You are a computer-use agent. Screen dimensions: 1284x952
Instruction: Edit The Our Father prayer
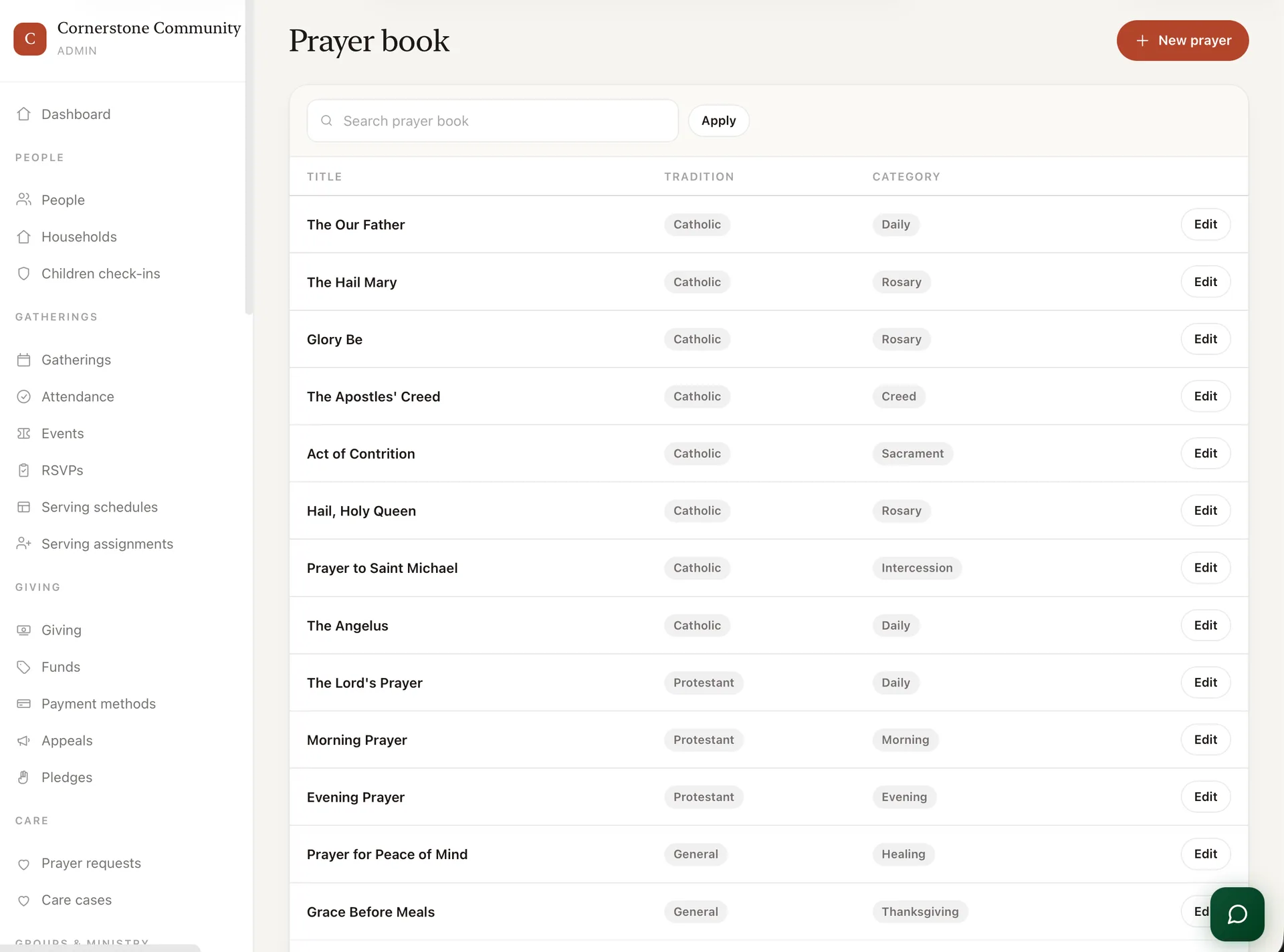pyautogui.click(x=1205, y=224)
